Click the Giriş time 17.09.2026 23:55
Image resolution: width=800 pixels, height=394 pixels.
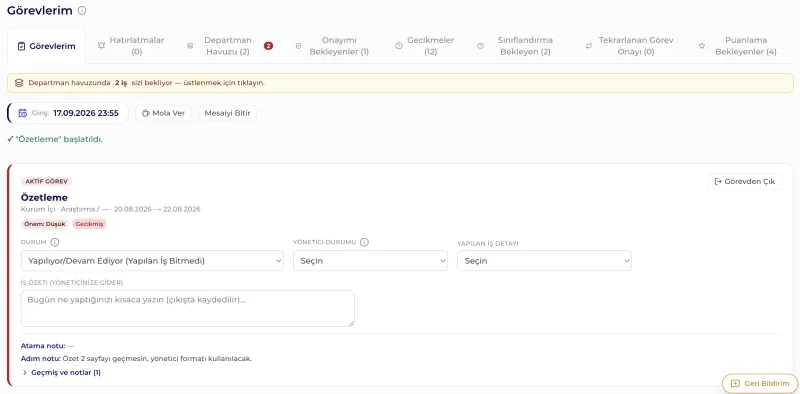(86, 113)
